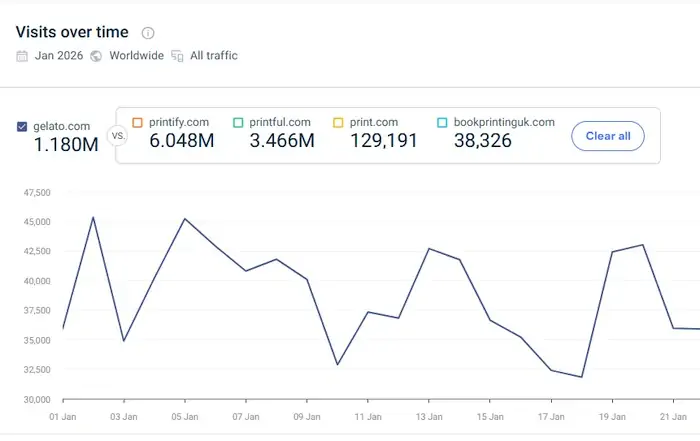
Task: Uncheck the gelato.com checkbox
Action: point(22,127)
